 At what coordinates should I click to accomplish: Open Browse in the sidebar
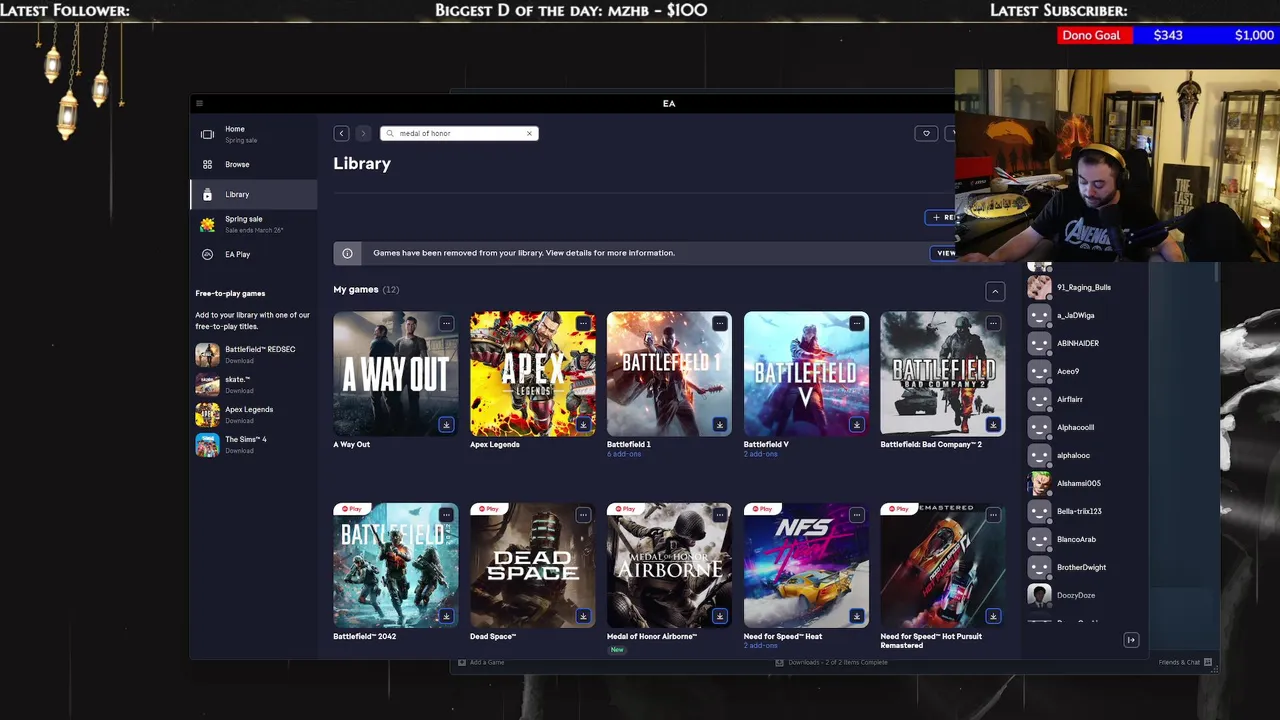coord(254,164)
